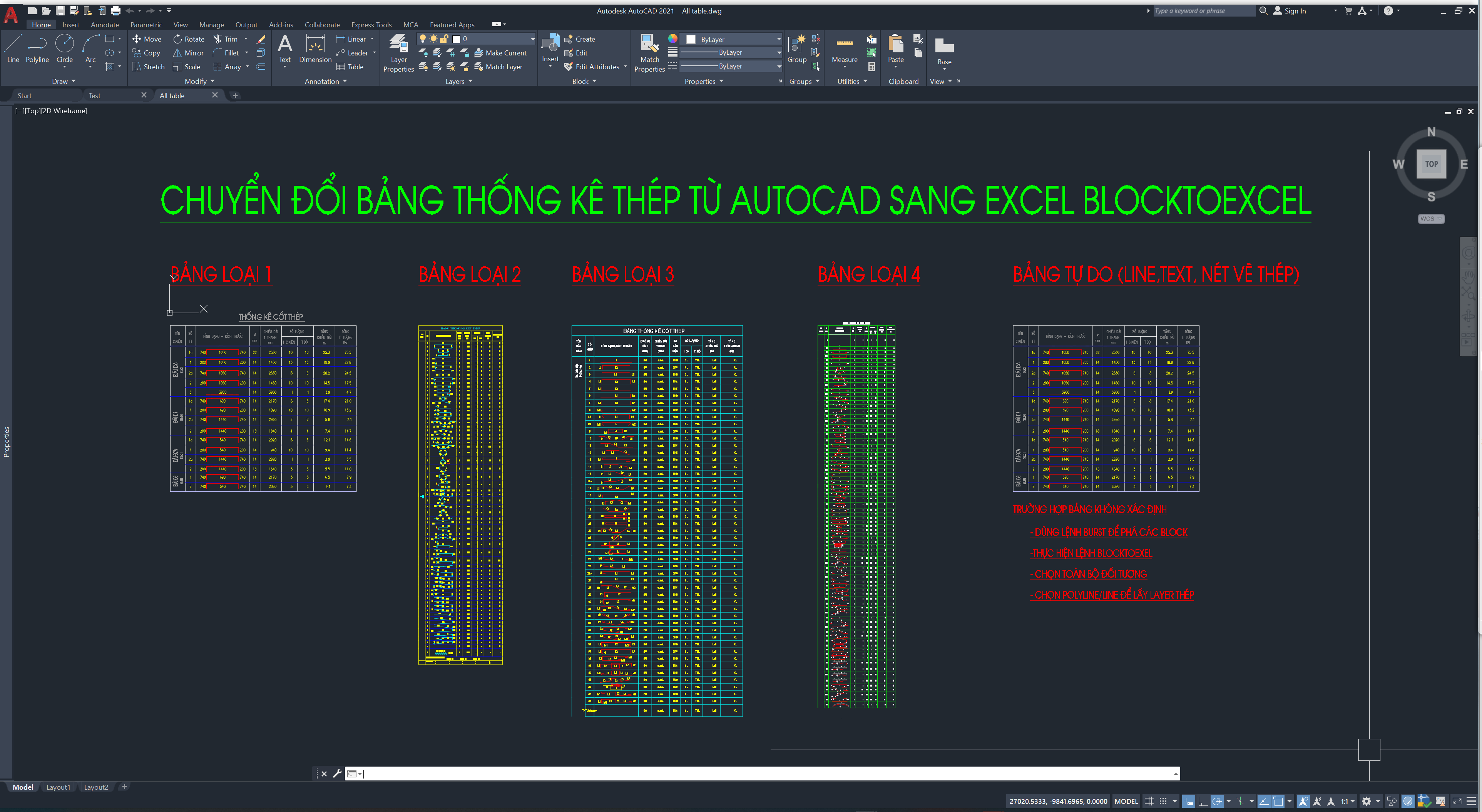Click the Mirror modify tool
1482x812 pixels.
pos(188,53)
